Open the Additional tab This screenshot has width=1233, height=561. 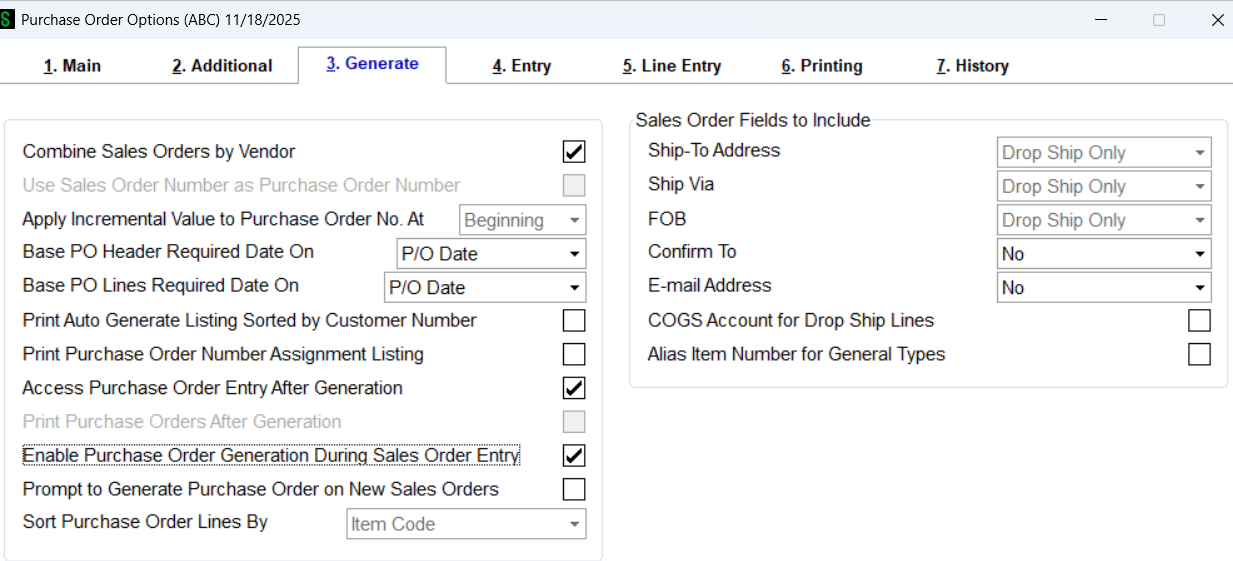click(222, 66)
